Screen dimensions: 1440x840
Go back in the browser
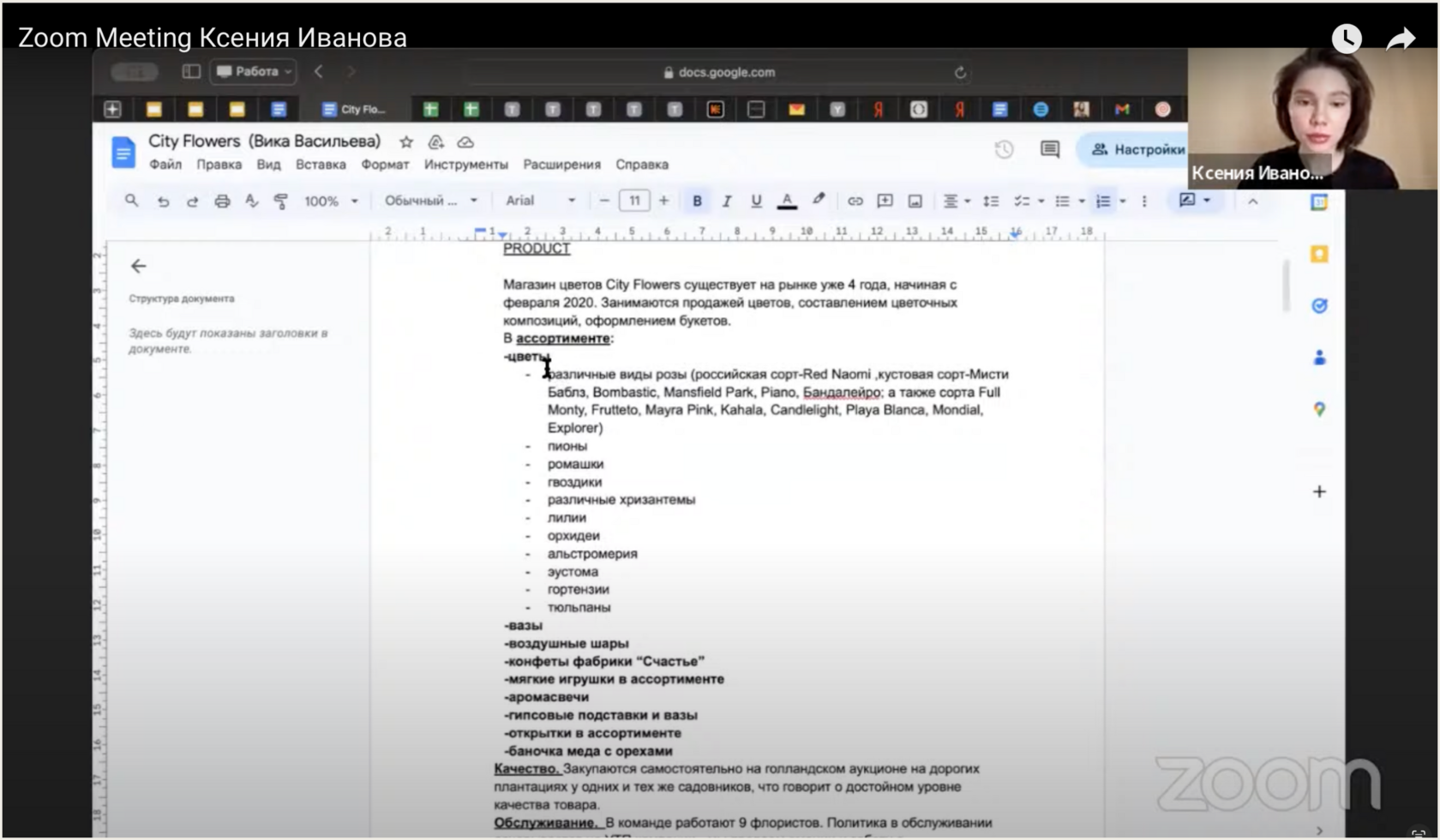pos(318,72)
